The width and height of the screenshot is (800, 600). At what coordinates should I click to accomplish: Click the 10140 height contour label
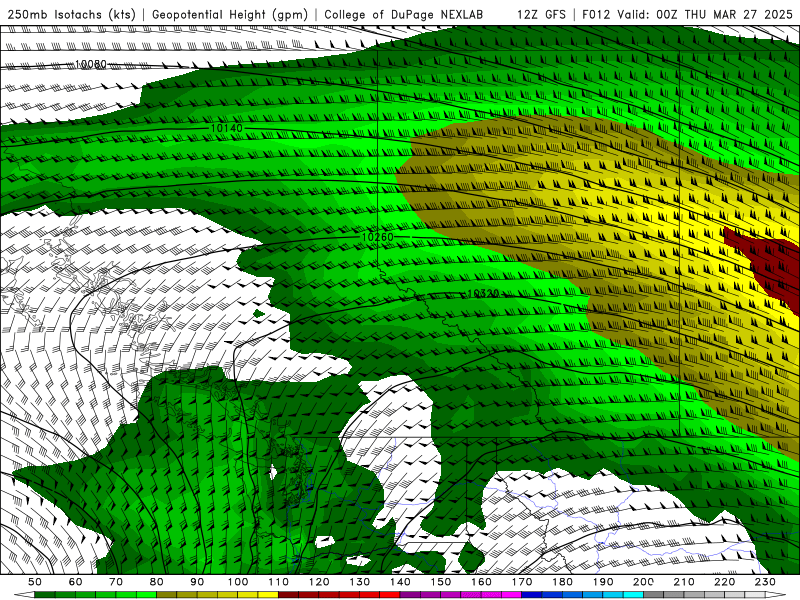click(227, 128)
